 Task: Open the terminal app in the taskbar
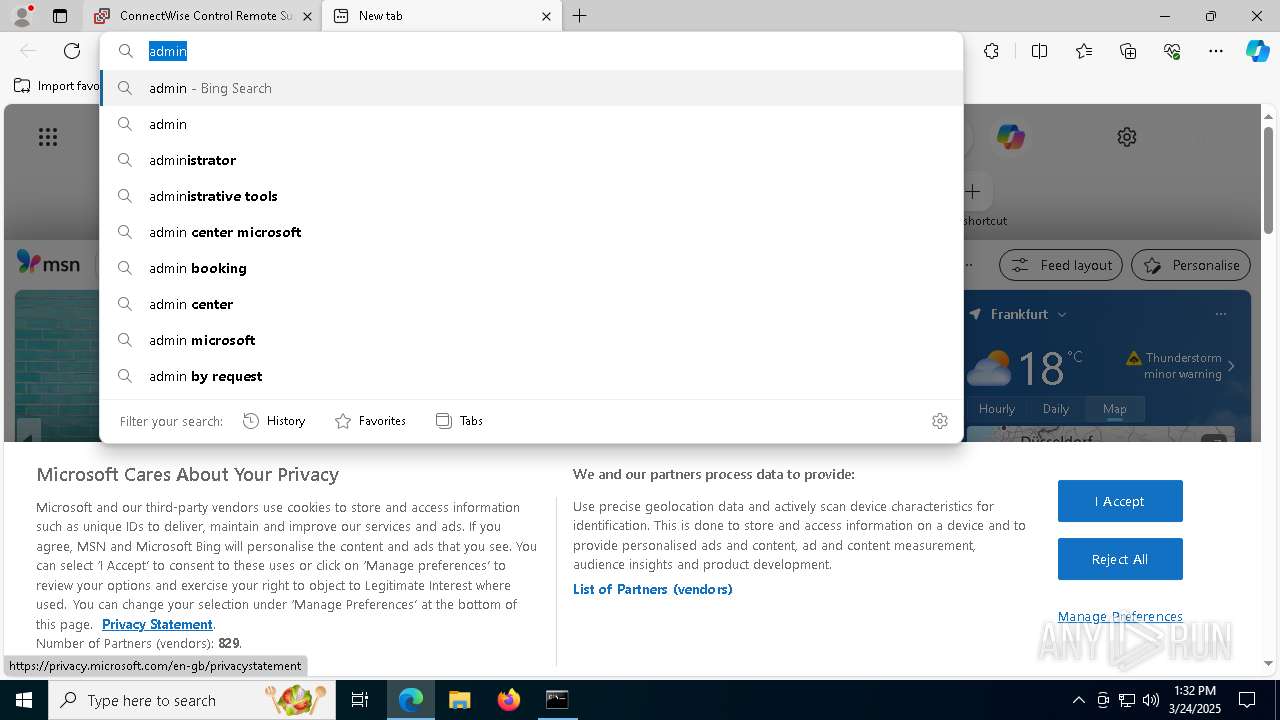coord(557,700)
